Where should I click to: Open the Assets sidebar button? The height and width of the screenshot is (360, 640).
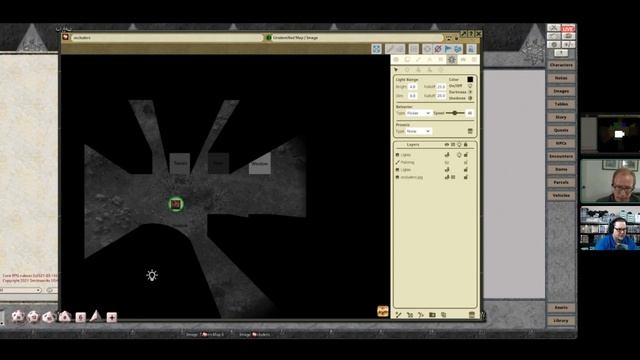click(561, 308)
